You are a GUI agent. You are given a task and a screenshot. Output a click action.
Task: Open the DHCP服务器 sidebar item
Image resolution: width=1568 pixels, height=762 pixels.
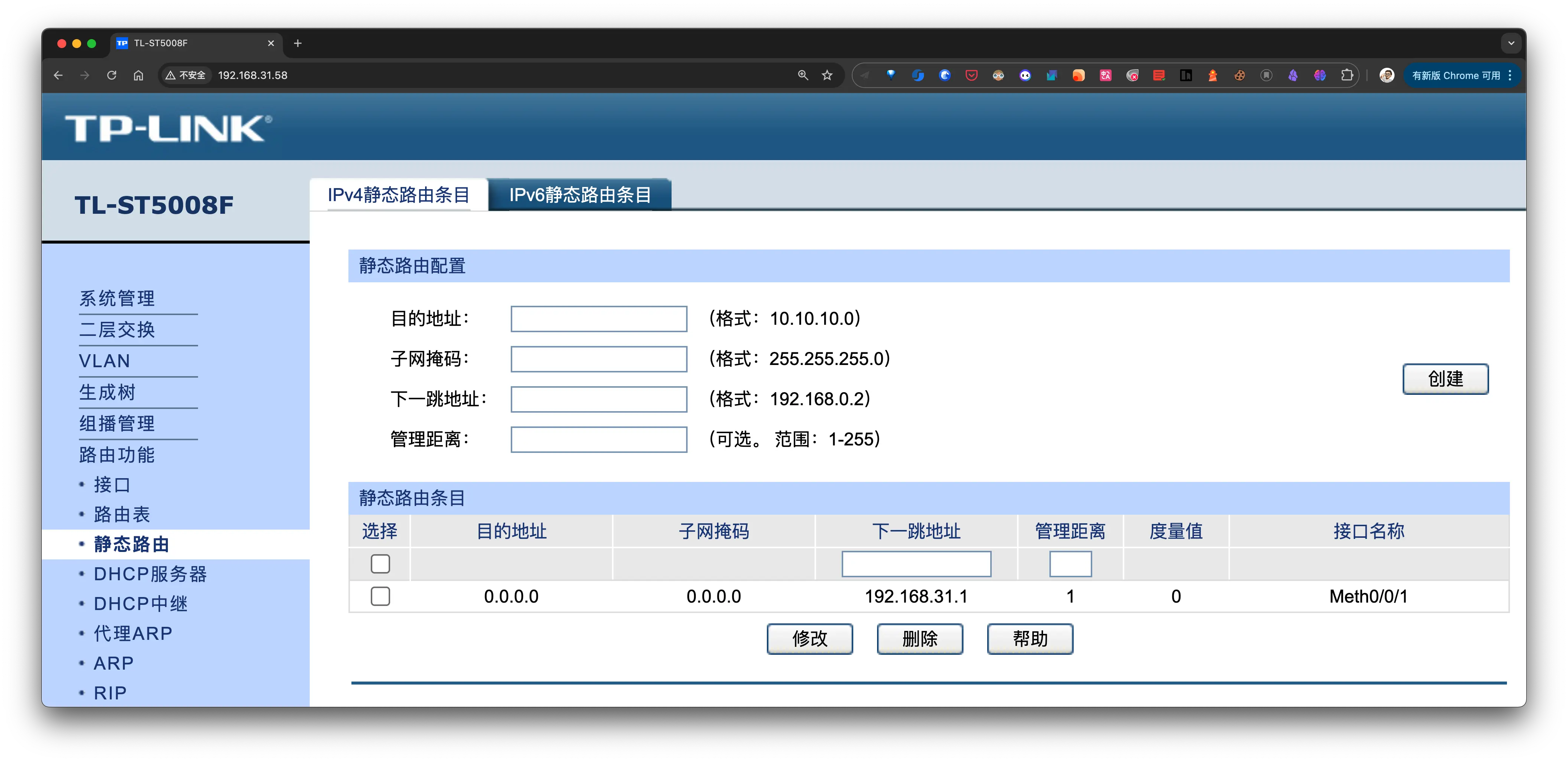150,573
